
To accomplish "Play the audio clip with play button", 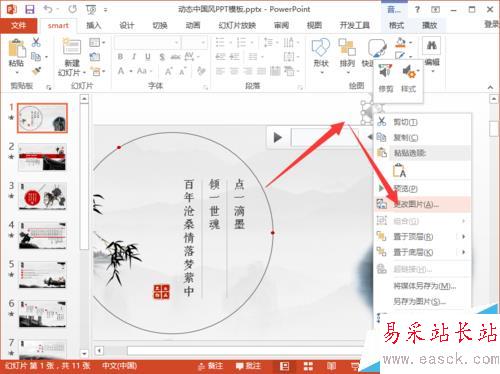I will pyautogui.click(x=278, y=137).
